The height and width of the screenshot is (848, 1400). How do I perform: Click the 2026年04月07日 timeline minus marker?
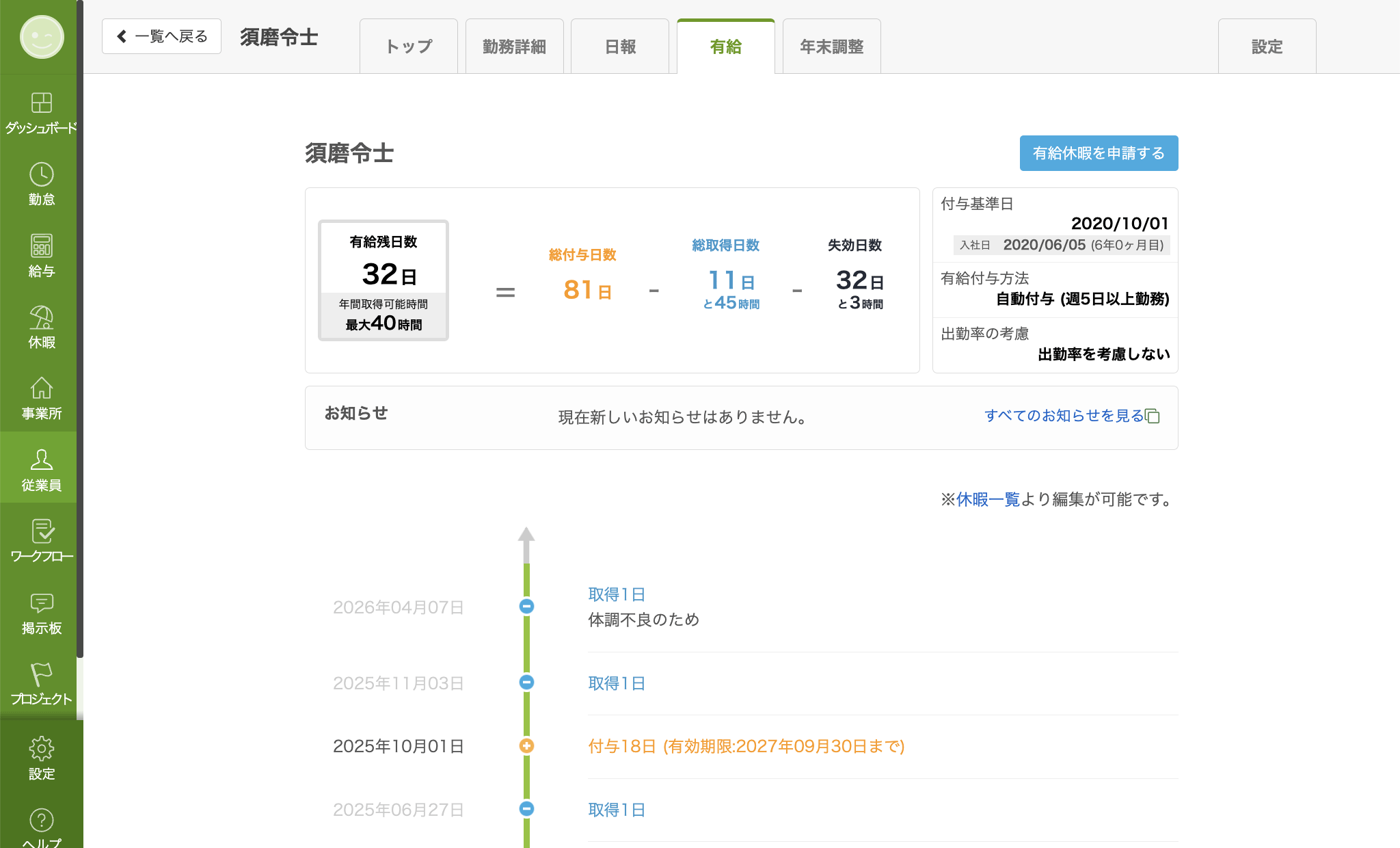(x=526, y=606)
